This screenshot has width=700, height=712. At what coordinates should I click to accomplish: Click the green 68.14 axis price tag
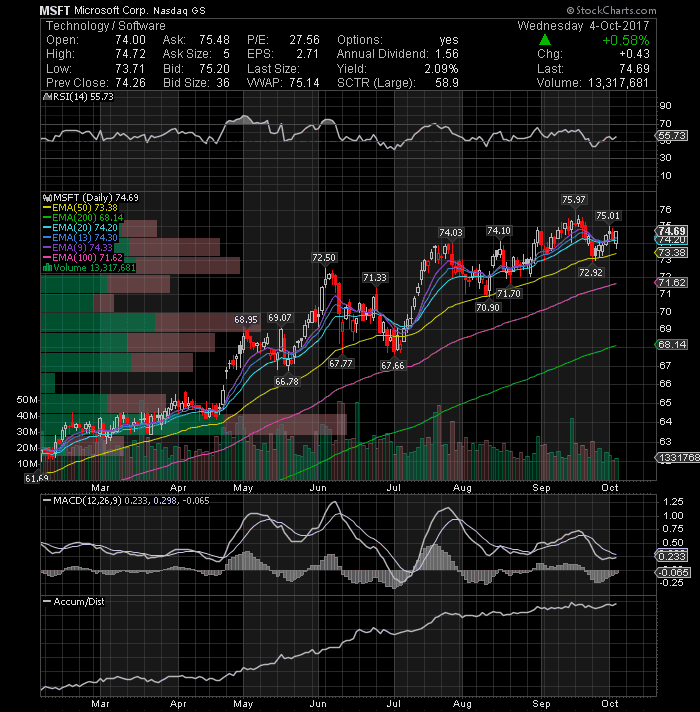[672, 344]
